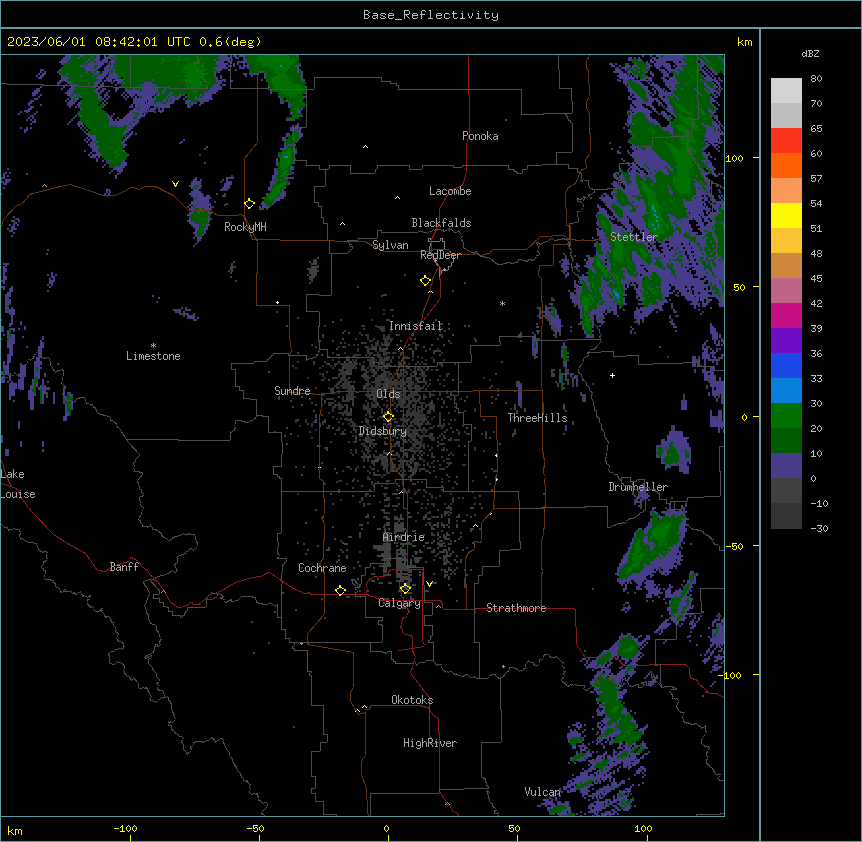Click the HighRiver label
This screenshot has width=862, height=842.
[430, 743]
